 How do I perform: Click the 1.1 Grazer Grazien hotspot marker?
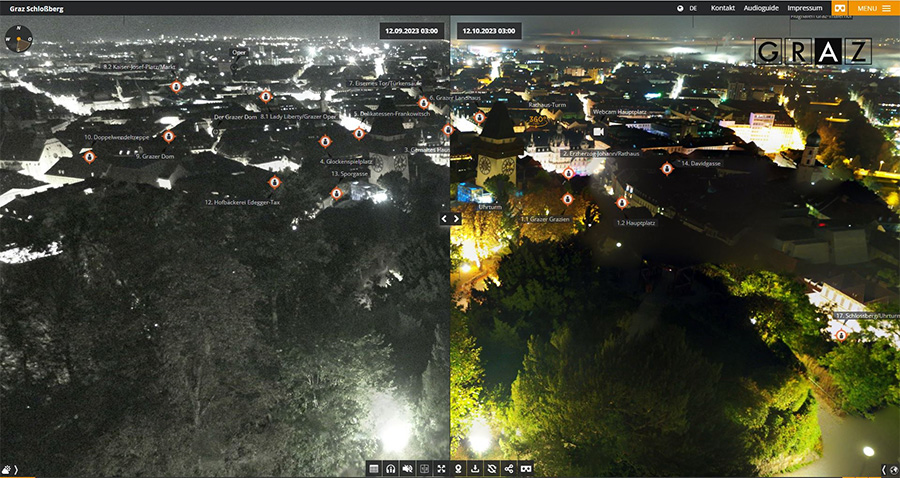(x=567, y=199)
